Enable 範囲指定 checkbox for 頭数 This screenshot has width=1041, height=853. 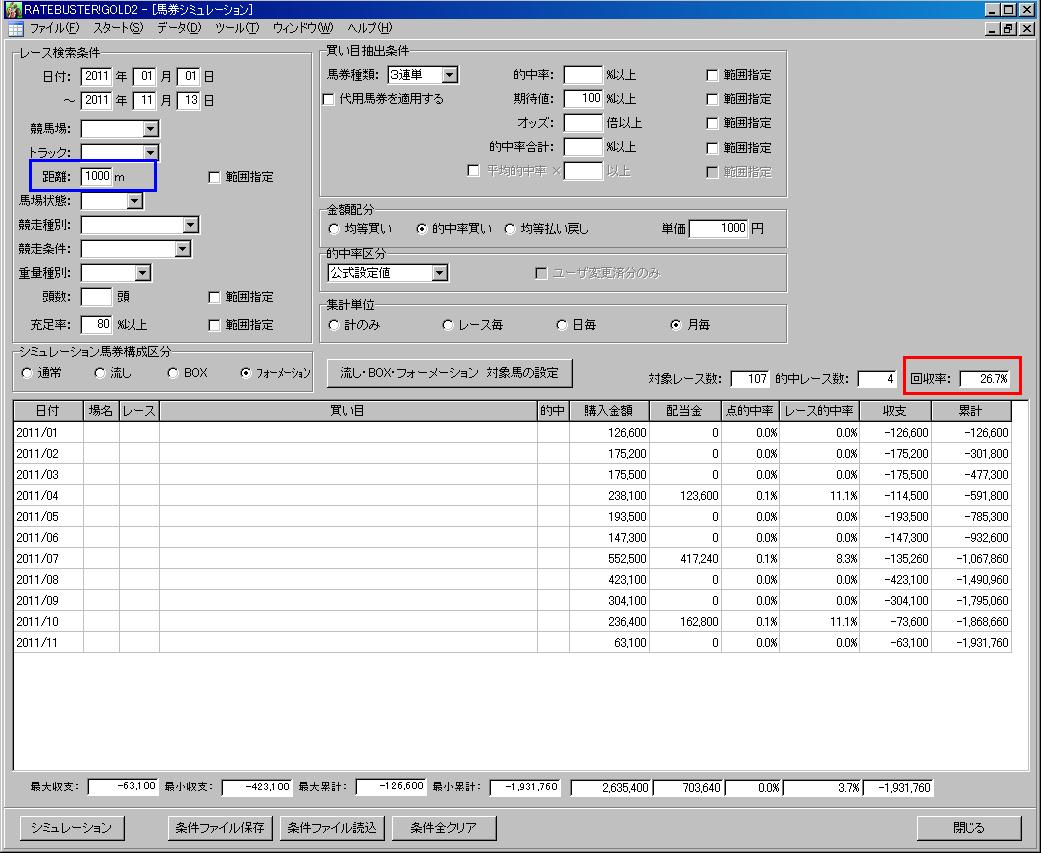coord(214,297)
